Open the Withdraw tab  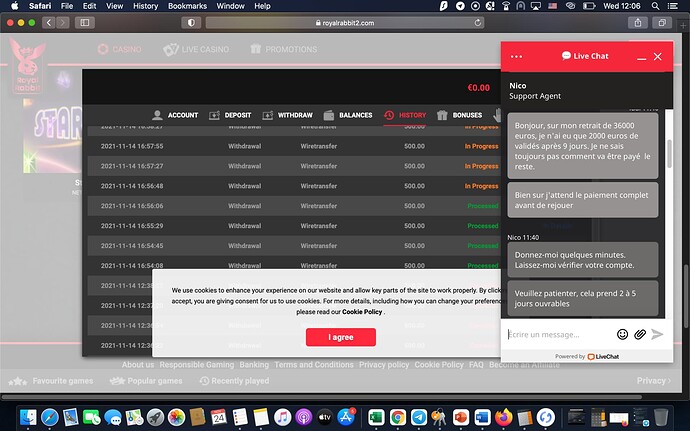[x=287, y=115]
